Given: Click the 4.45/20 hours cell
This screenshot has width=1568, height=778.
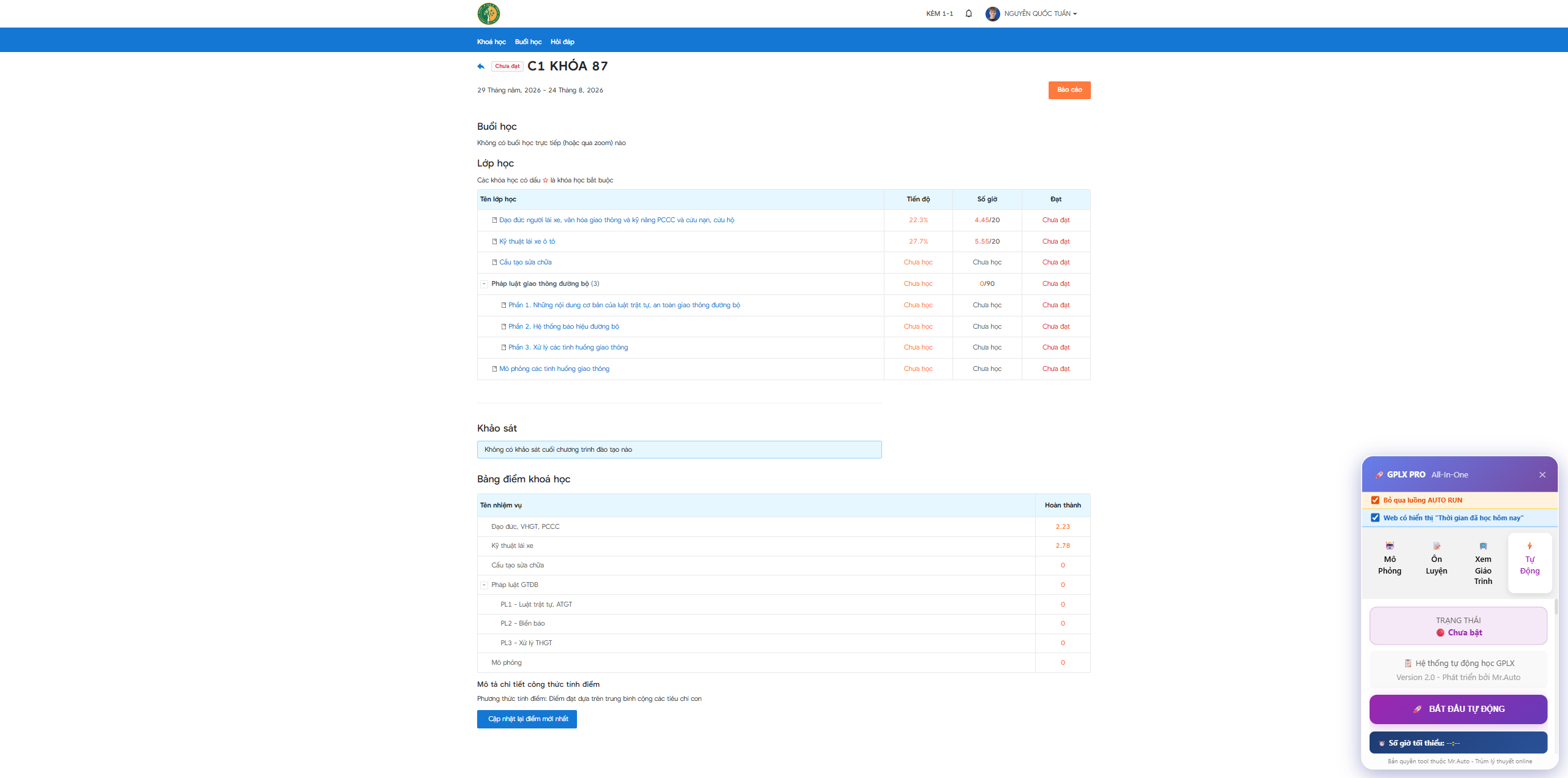Looking at the screenshot, I should (987, 220).
